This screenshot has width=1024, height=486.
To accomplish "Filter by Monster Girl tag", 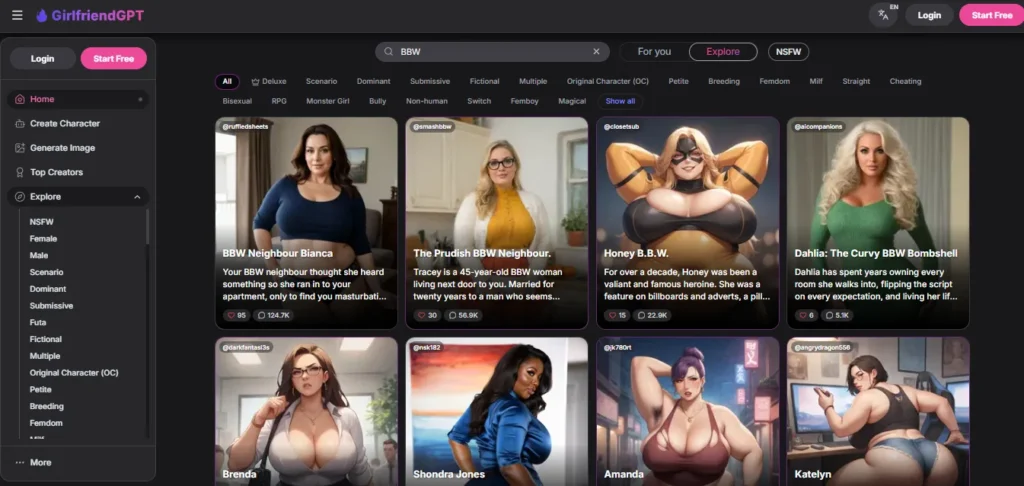I will [328, 101].
